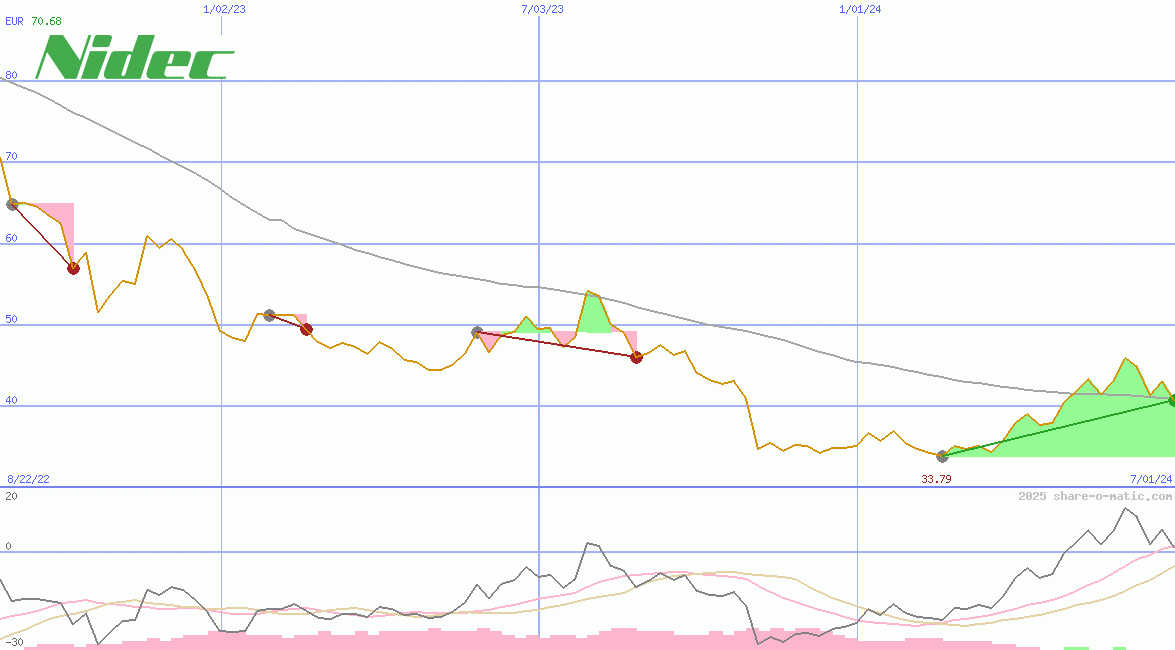
Task: Click the Nidec logo
Action: (135, 57)
